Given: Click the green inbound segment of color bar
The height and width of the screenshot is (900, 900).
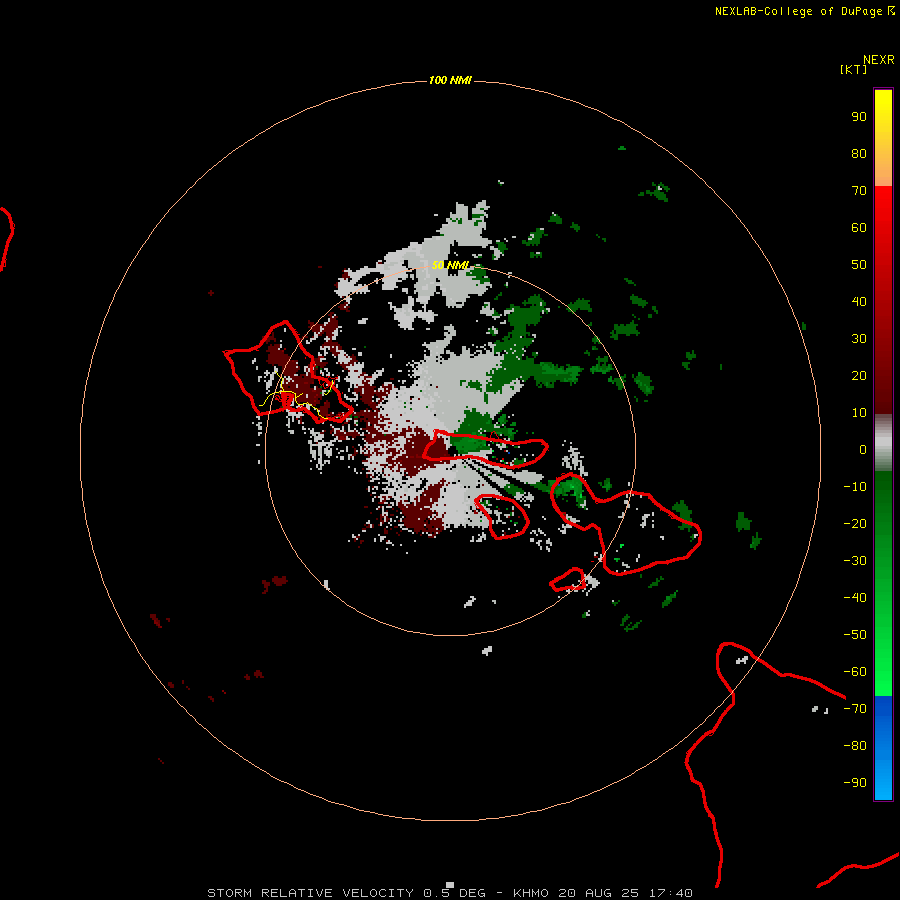Looking at the screenshot, I should pyautogui.click(x=883, y=584).
